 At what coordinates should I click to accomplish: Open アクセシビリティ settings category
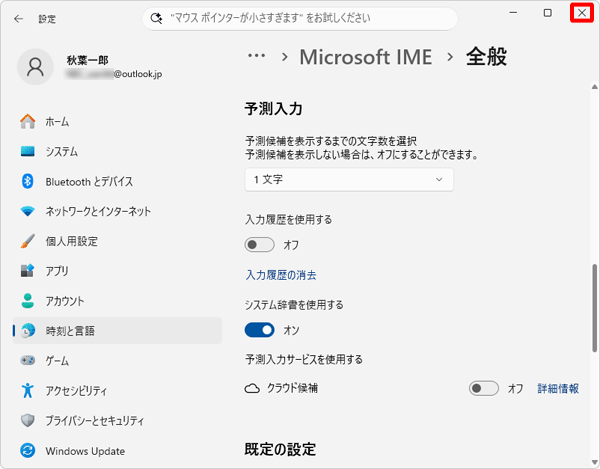pyautogui.click(x=117, y=391)
